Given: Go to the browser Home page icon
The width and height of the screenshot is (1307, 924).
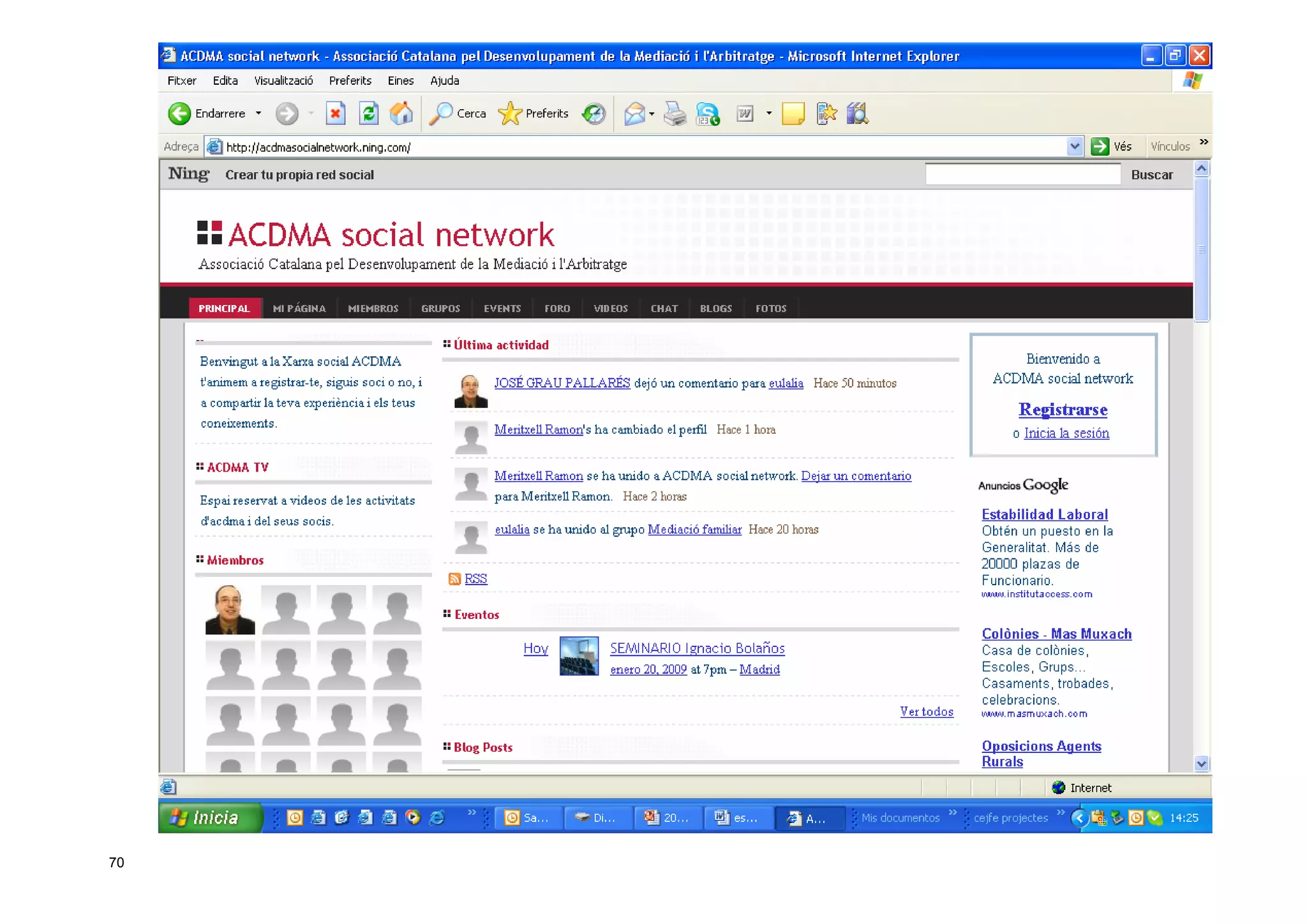Looking at the screenshot, I should [x=401, y=114].
